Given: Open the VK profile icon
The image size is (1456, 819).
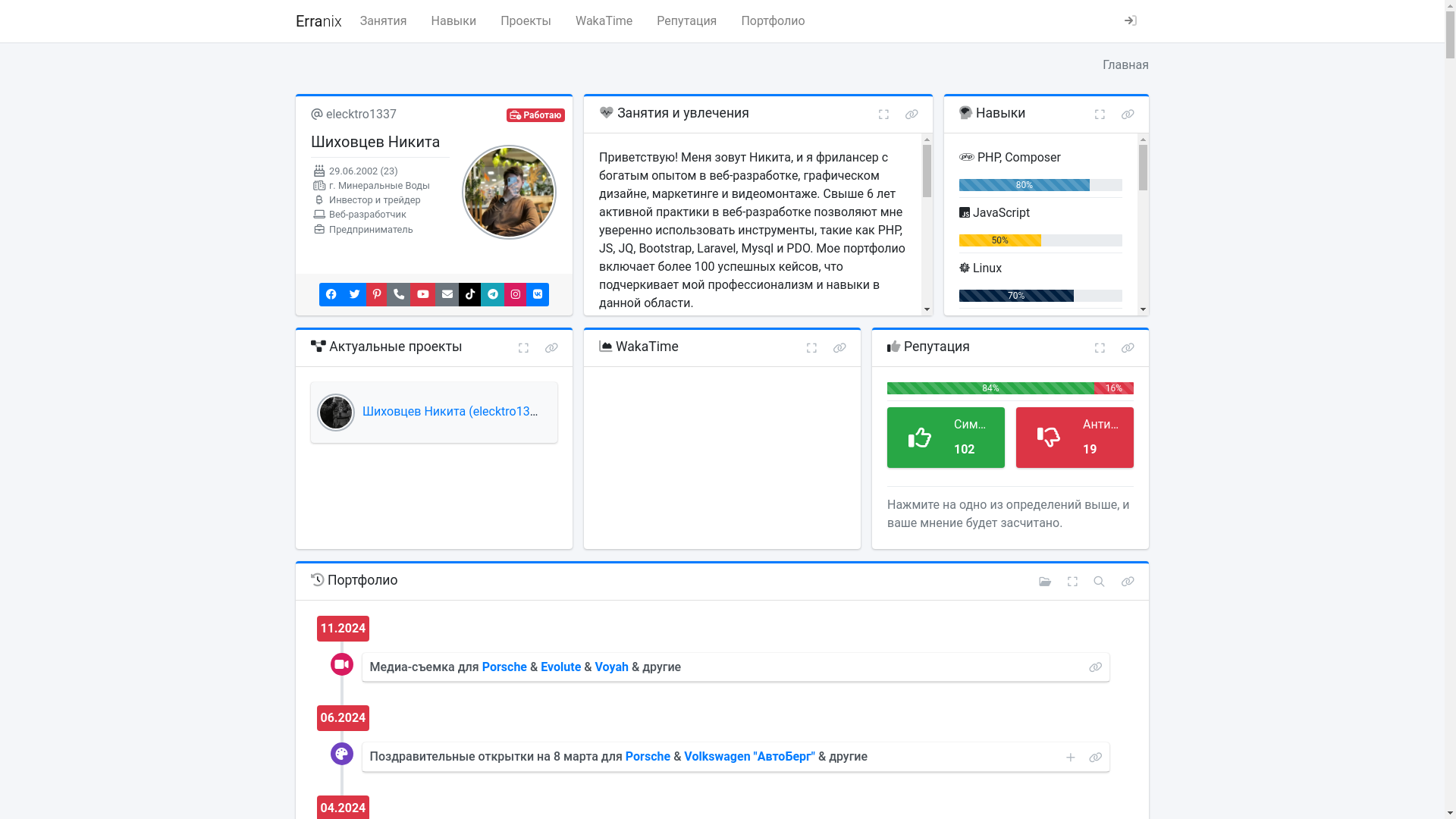Looking at the screenshot, I should (538, 294).
